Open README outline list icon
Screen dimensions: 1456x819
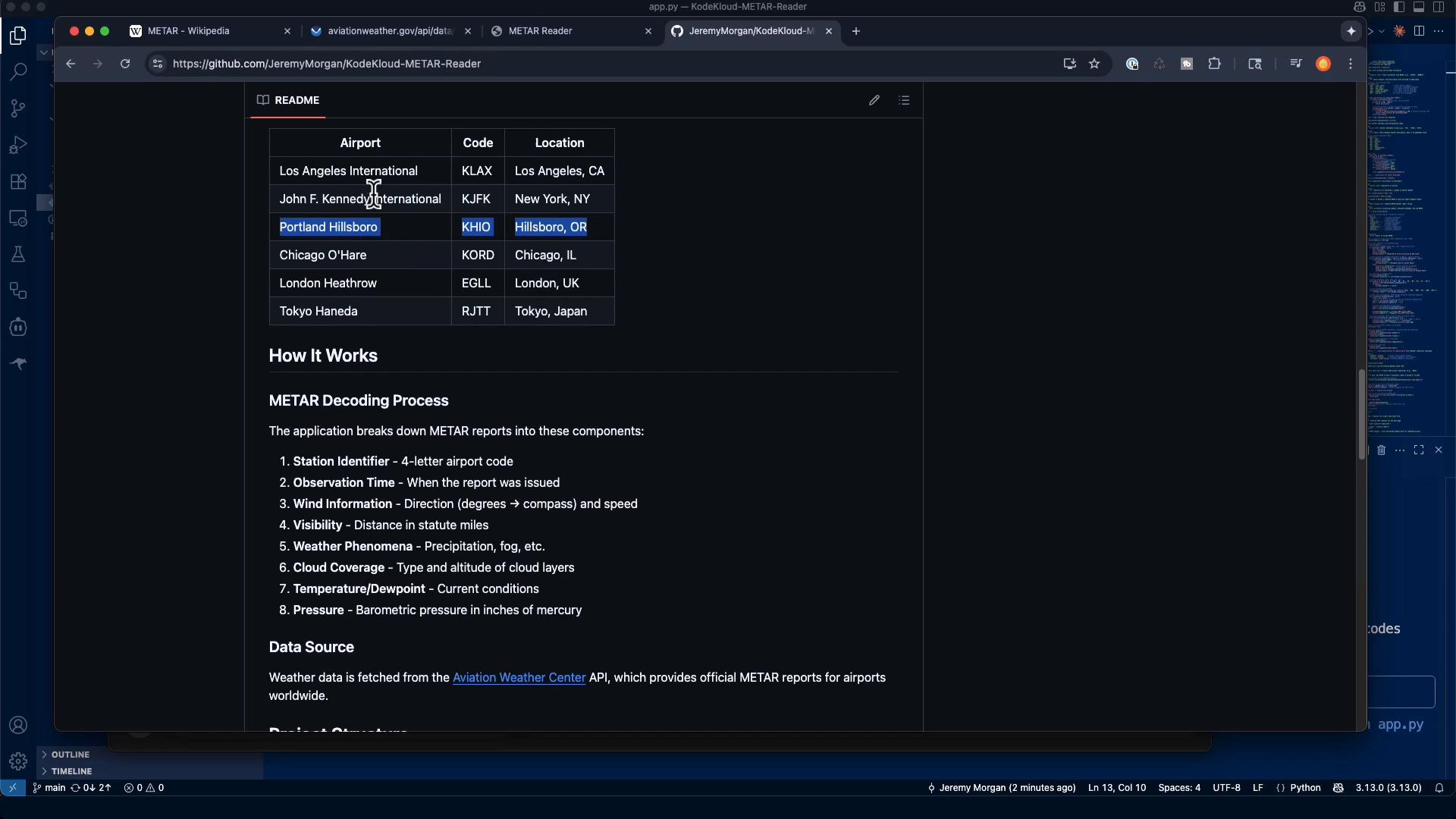tap(904, 100)
